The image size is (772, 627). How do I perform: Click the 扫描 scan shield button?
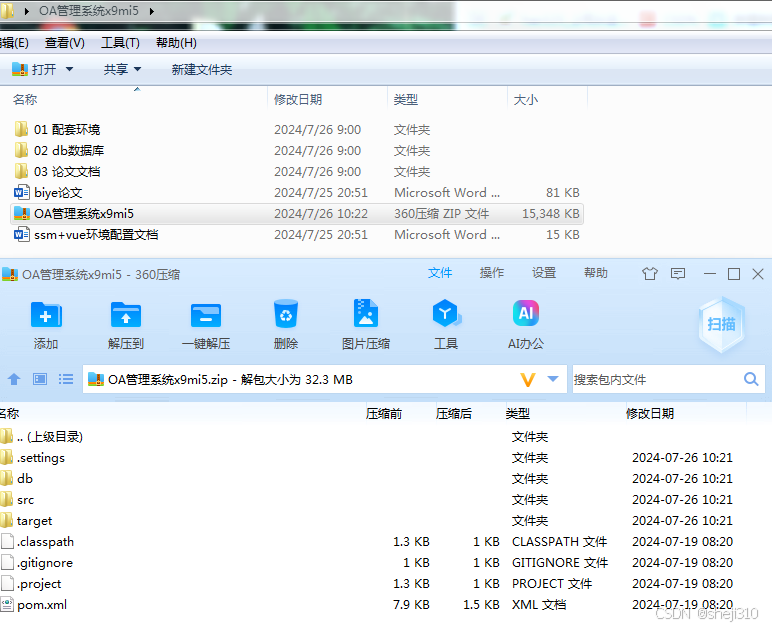721,324
